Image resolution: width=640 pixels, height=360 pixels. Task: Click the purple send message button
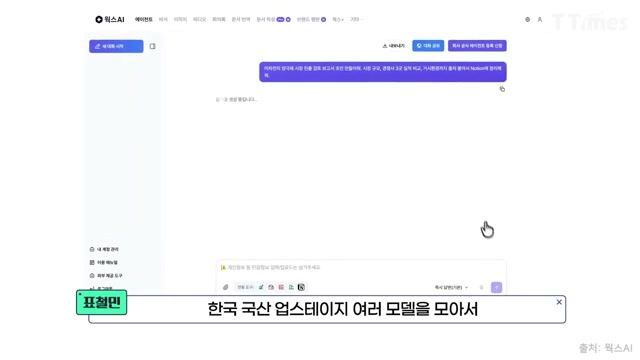496,287
